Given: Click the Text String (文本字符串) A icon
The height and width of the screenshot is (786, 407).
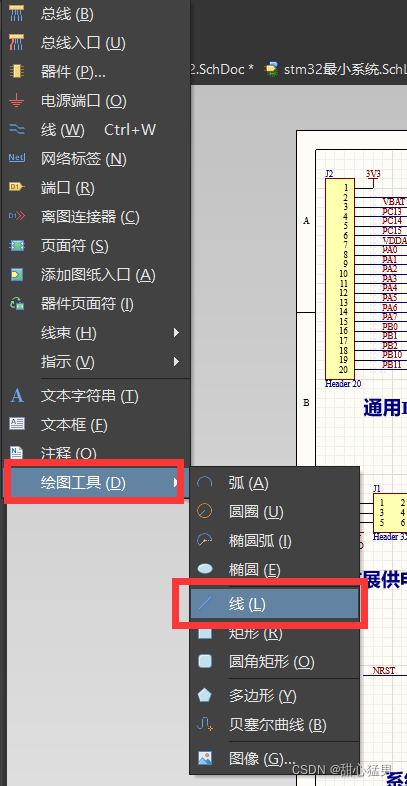Looking at the screenshot, I should pos(17,396).
